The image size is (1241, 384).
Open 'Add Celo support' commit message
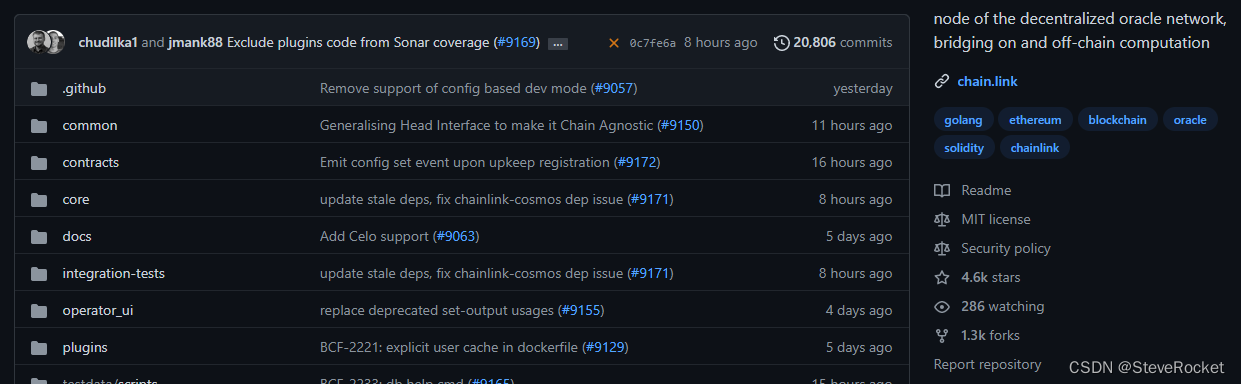click(x=374, y=236)
